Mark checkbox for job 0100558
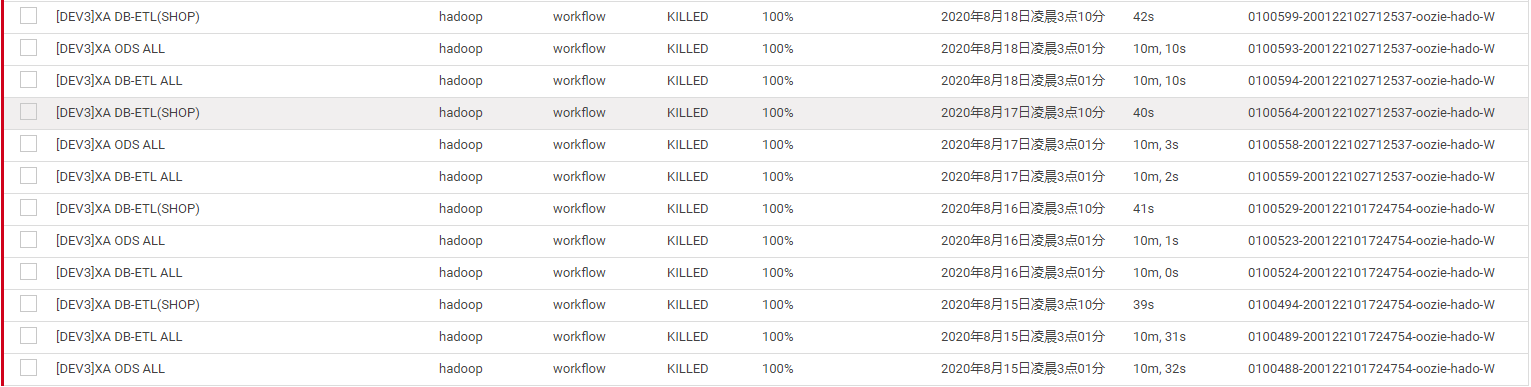1531x387 pixels. (x=28, y=144)
